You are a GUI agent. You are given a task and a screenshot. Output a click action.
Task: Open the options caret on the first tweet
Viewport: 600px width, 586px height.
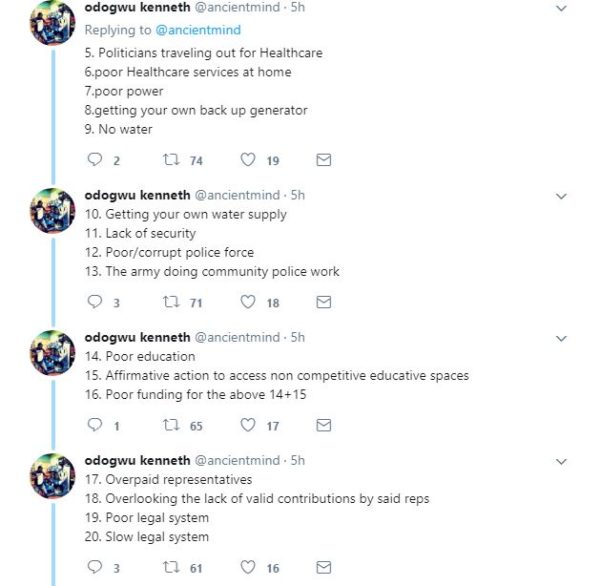560,8
